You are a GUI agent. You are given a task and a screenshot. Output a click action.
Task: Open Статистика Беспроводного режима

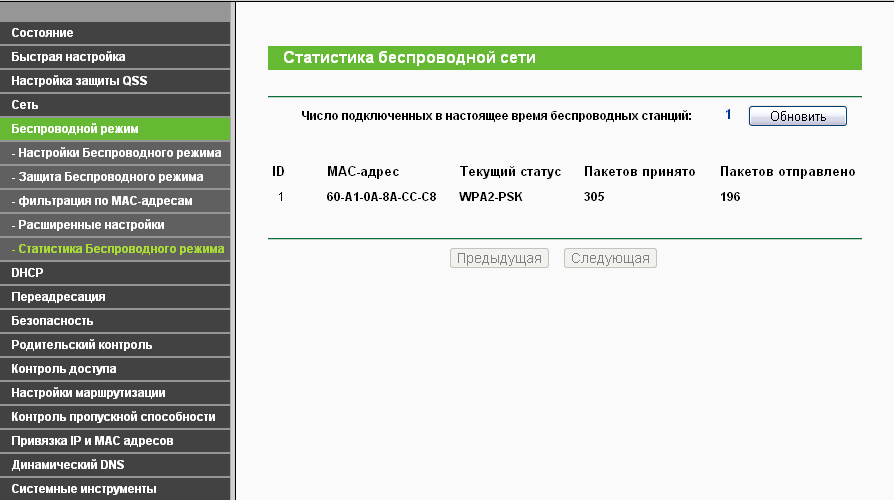tap(115, 249)
